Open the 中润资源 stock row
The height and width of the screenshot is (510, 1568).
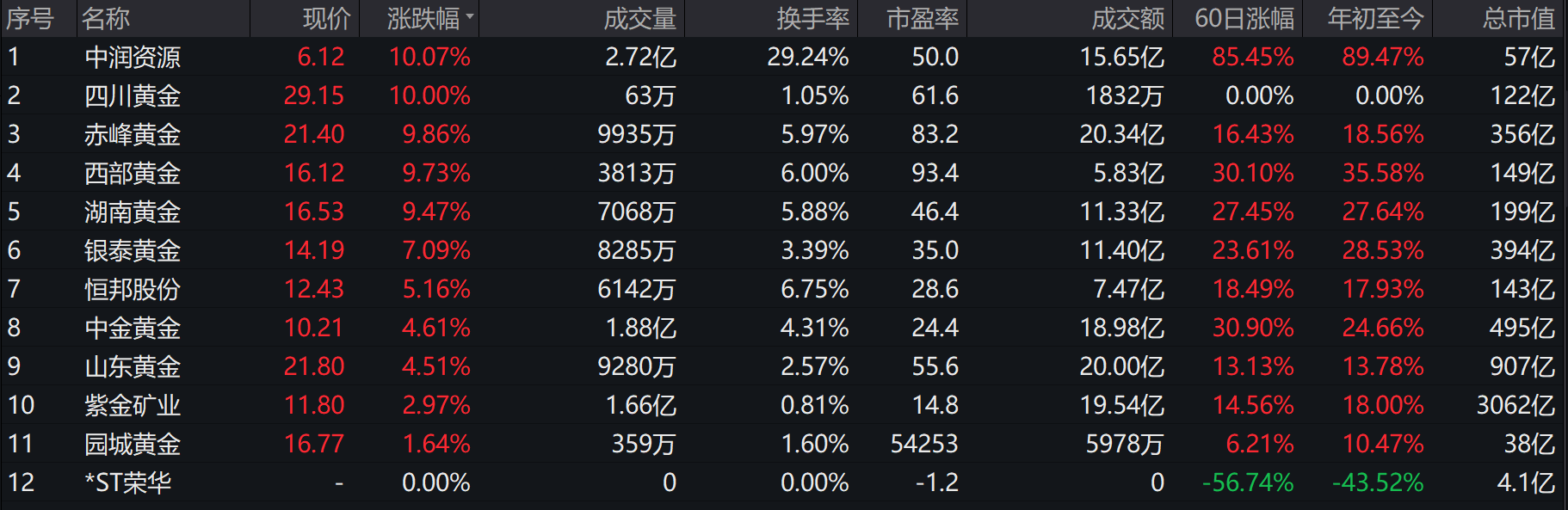[133, 58]
